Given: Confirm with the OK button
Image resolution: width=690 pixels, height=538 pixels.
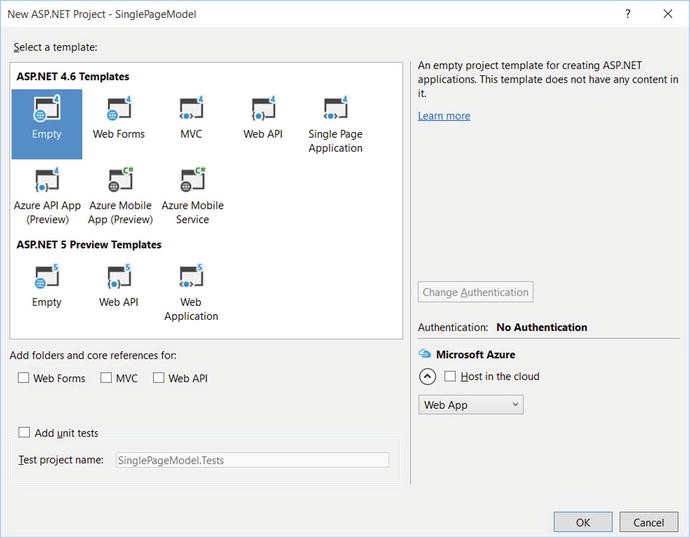Looking at the screenshot, I should (x=583, y=522).
